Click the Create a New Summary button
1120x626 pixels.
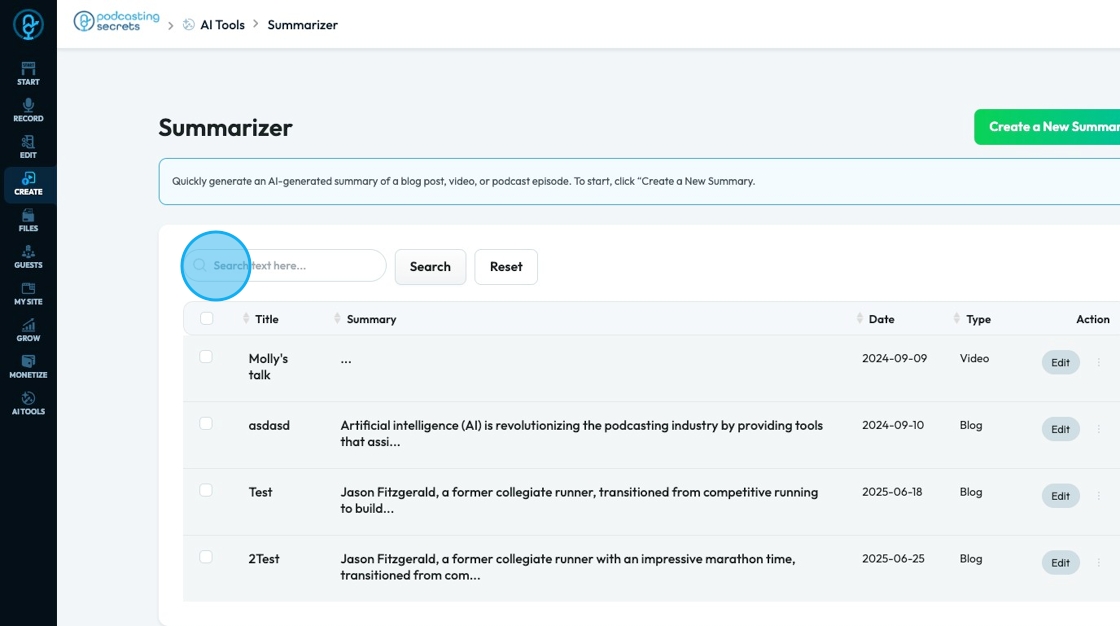pos(1050,127)
